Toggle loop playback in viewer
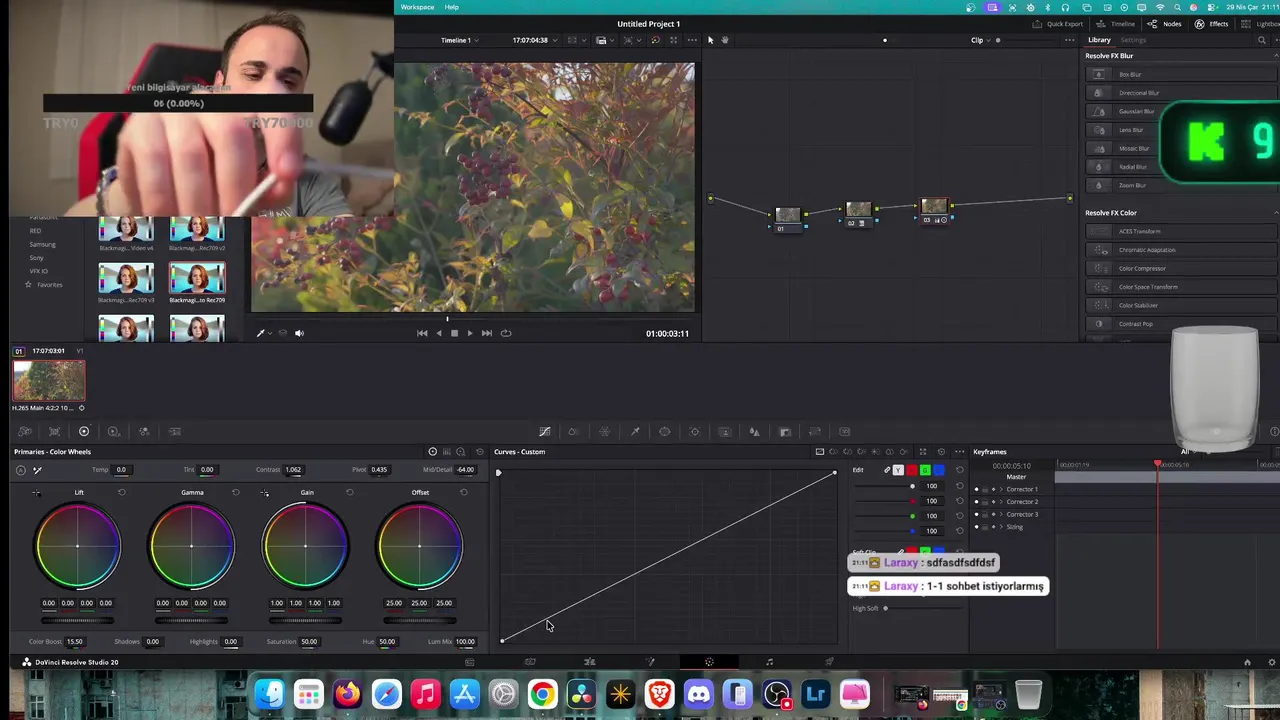This screenshot has width=1280, height=720. [506, 333]
